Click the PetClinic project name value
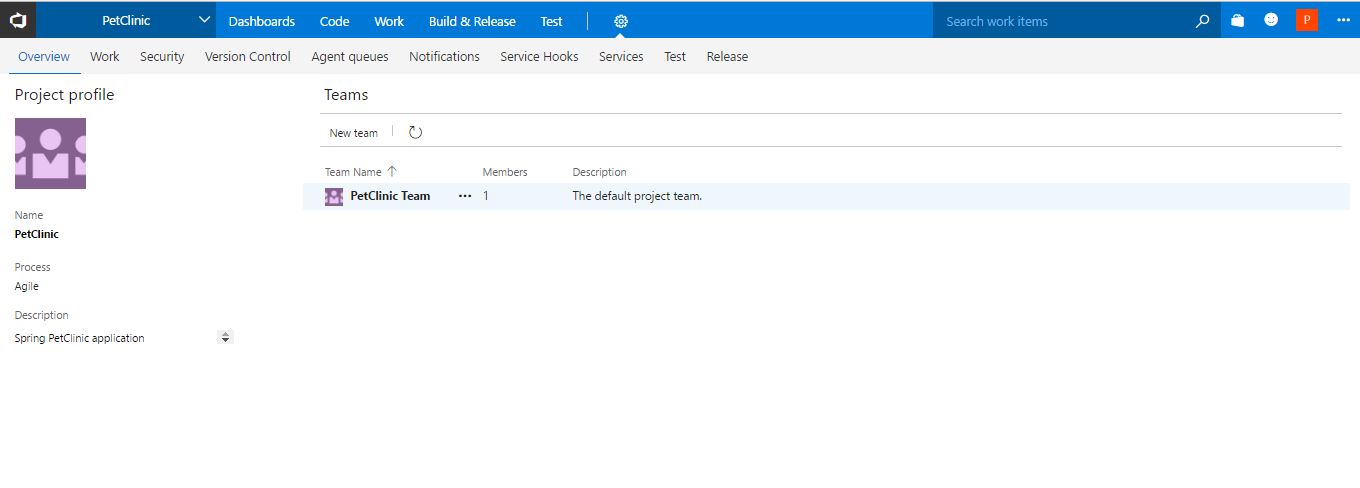 pyautogui.click(x=37, y=234)
